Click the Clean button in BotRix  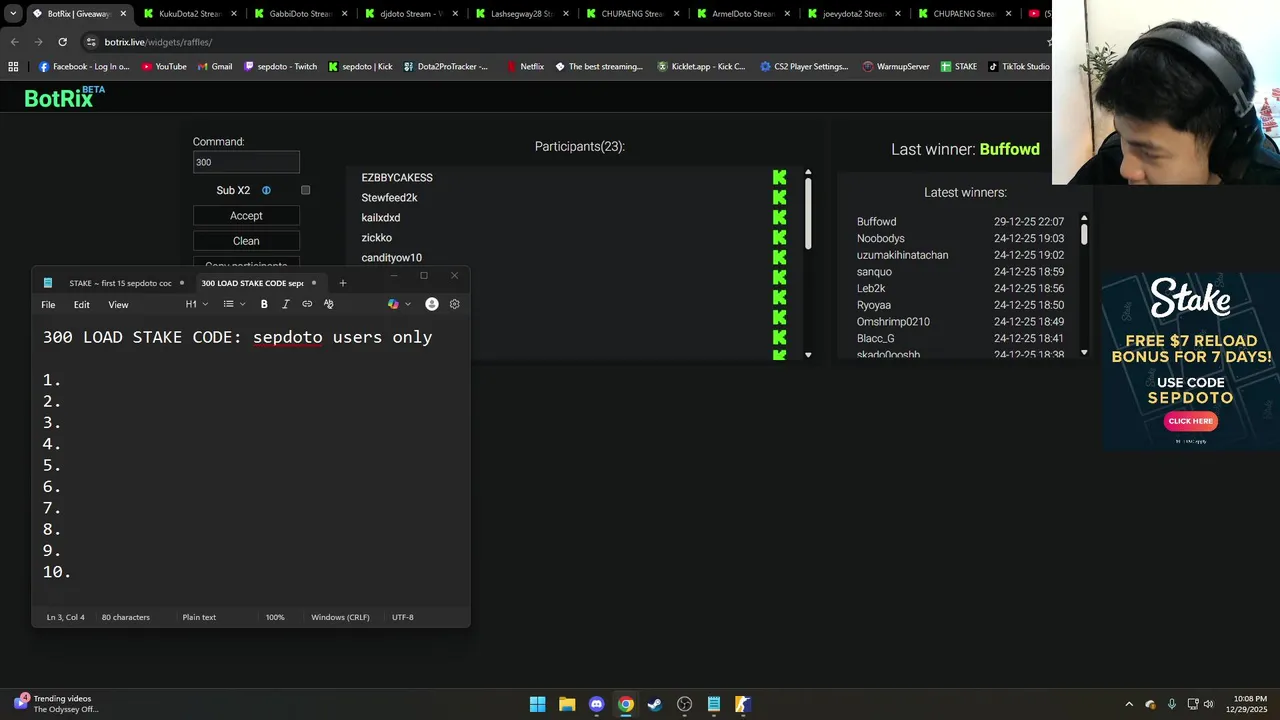click(246, 241)
